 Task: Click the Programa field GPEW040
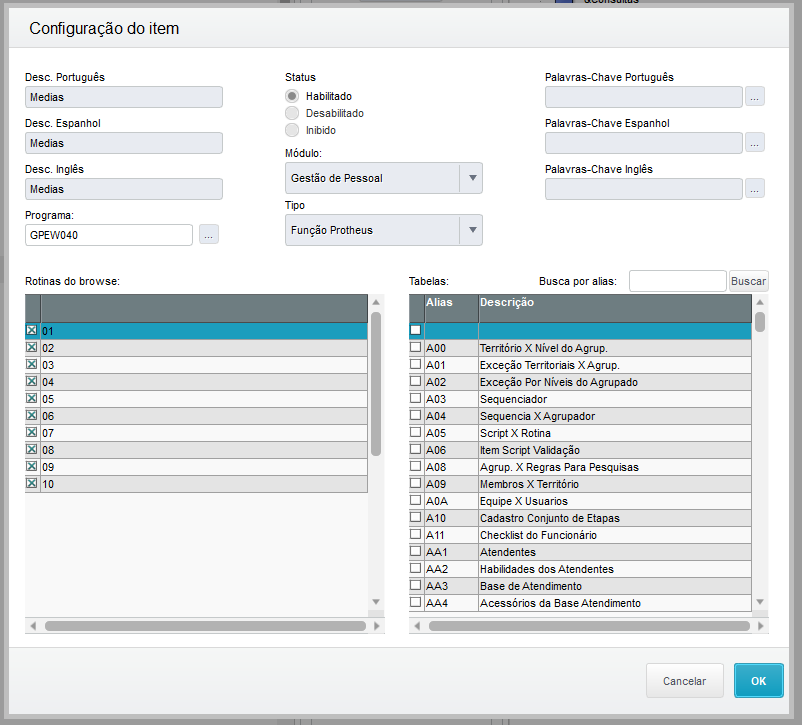(109, 235)
